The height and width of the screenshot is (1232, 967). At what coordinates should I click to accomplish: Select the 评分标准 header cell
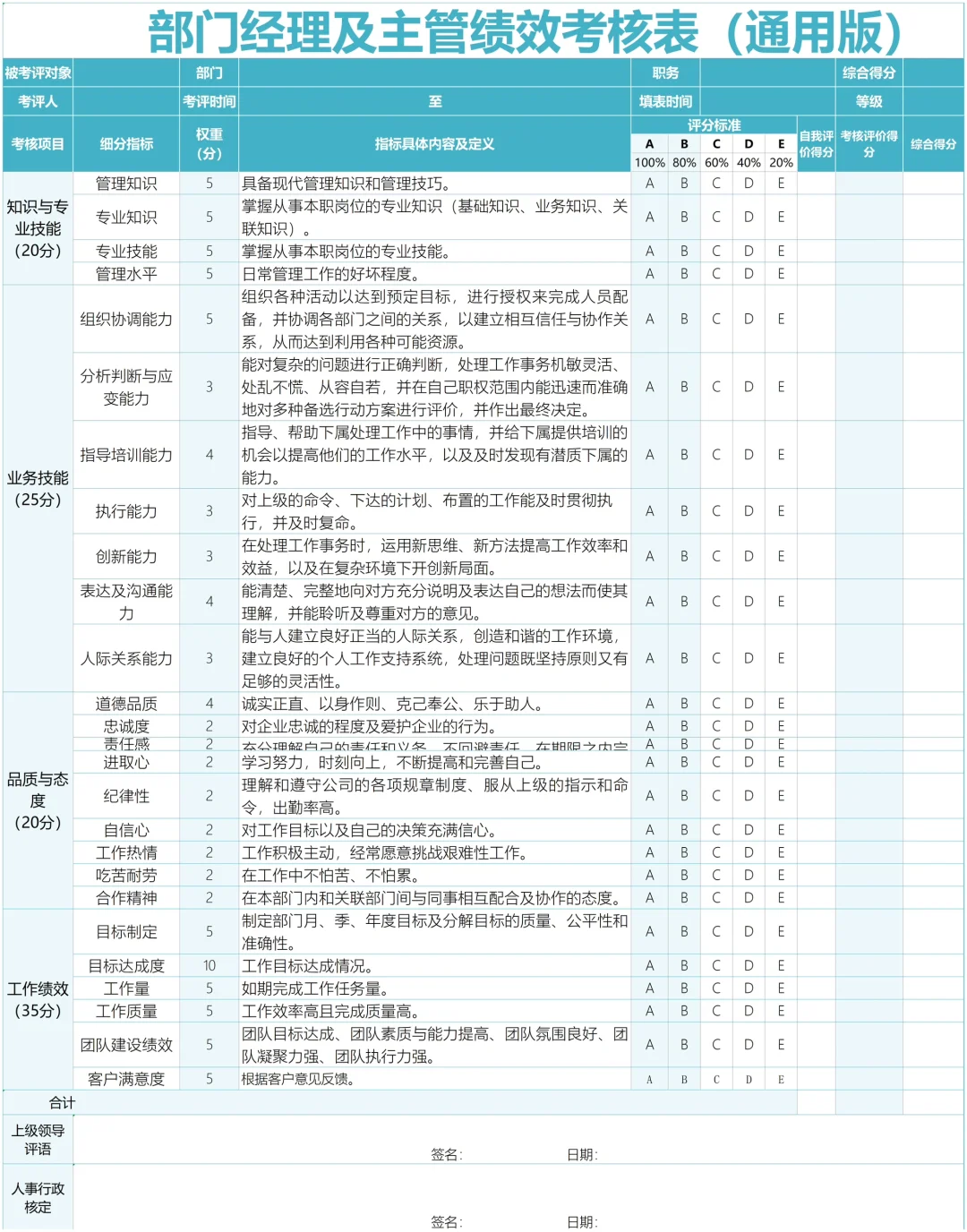pos(714,124)
